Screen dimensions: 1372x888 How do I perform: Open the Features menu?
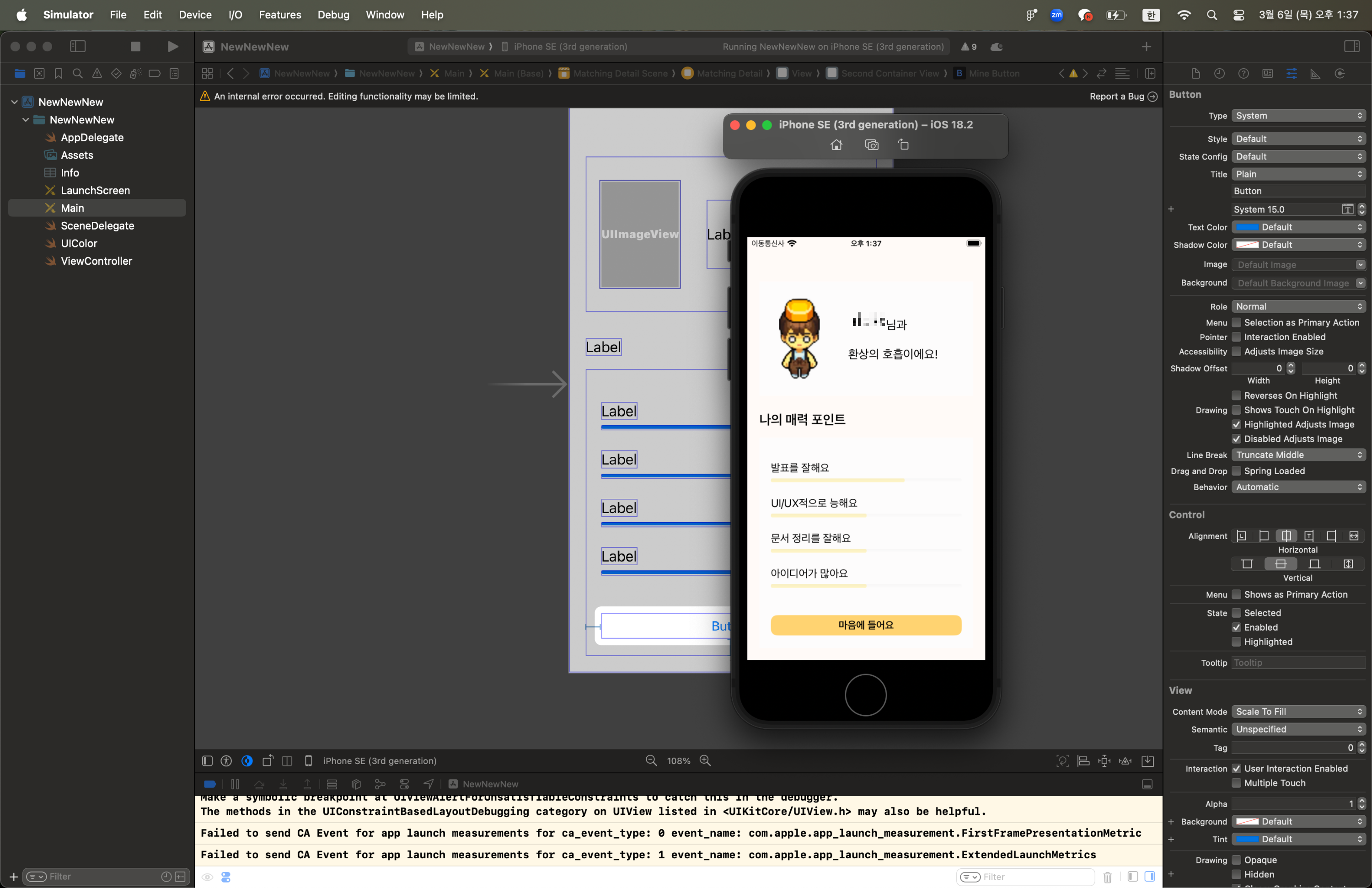pos(279,15)
